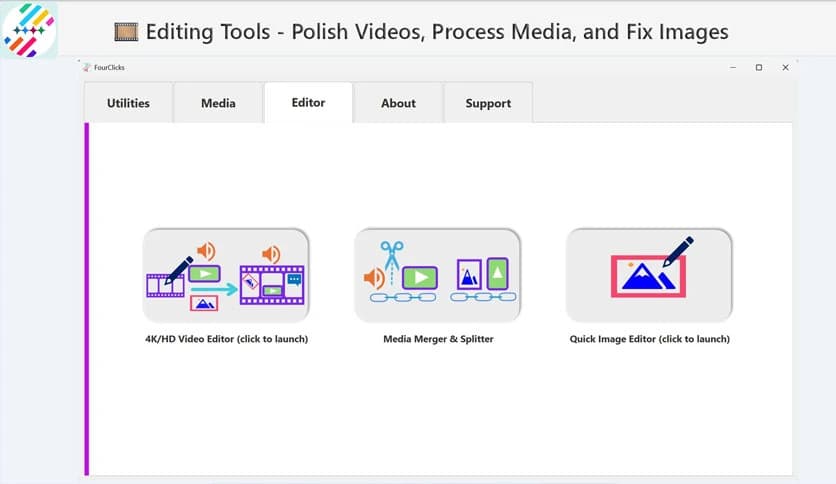Click the FourClicks colorful logo at top-left
The width and height of the screenshot is (836, 484).
(x=29, y=30)
